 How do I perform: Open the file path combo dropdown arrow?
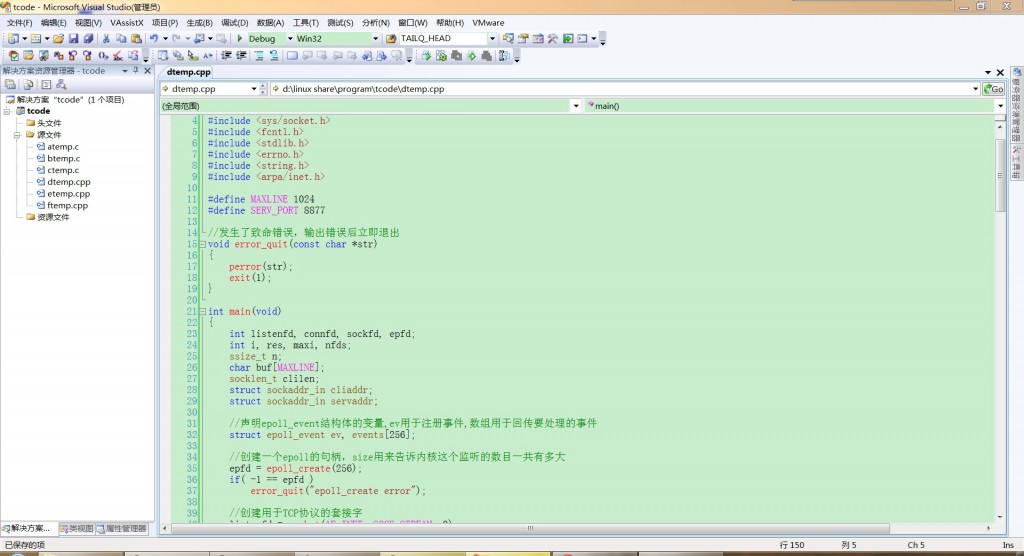click(975, 89)
